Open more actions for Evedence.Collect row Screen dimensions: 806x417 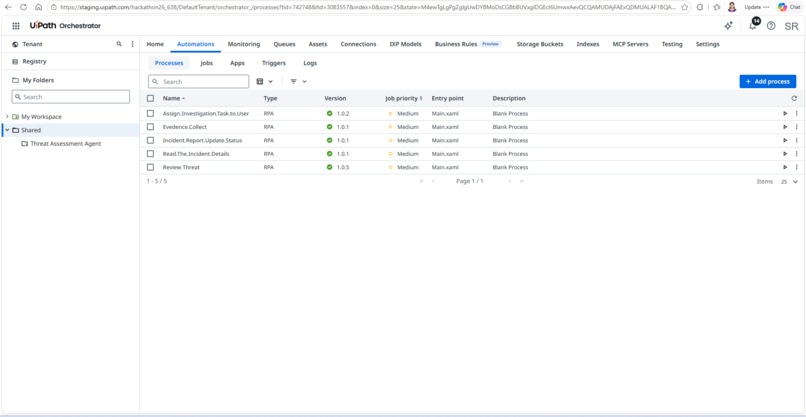point(796,126)
